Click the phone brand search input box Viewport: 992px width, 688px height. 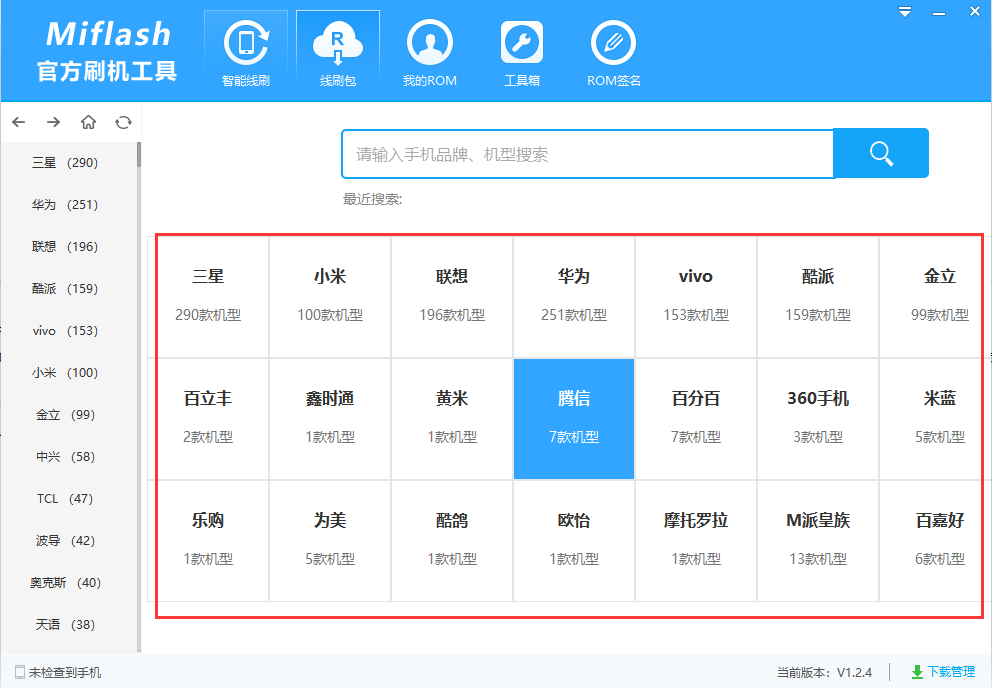[x=588, y=152]
